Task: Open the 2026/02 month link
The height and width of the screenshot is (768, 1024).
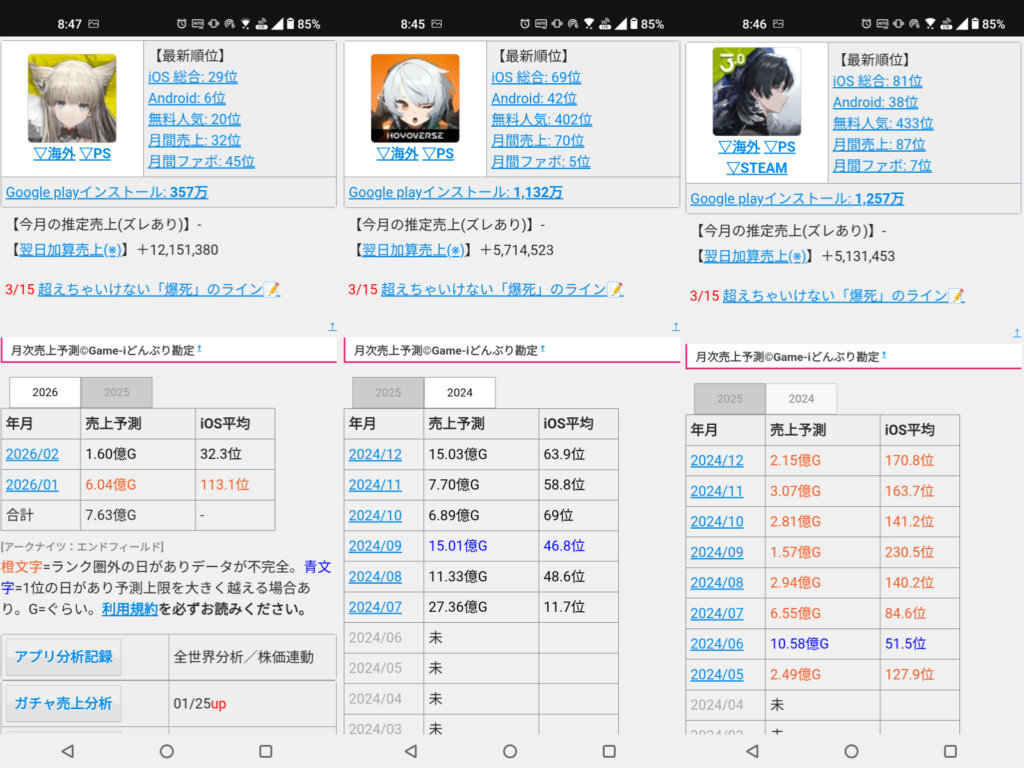Action: tap(32, 454)
